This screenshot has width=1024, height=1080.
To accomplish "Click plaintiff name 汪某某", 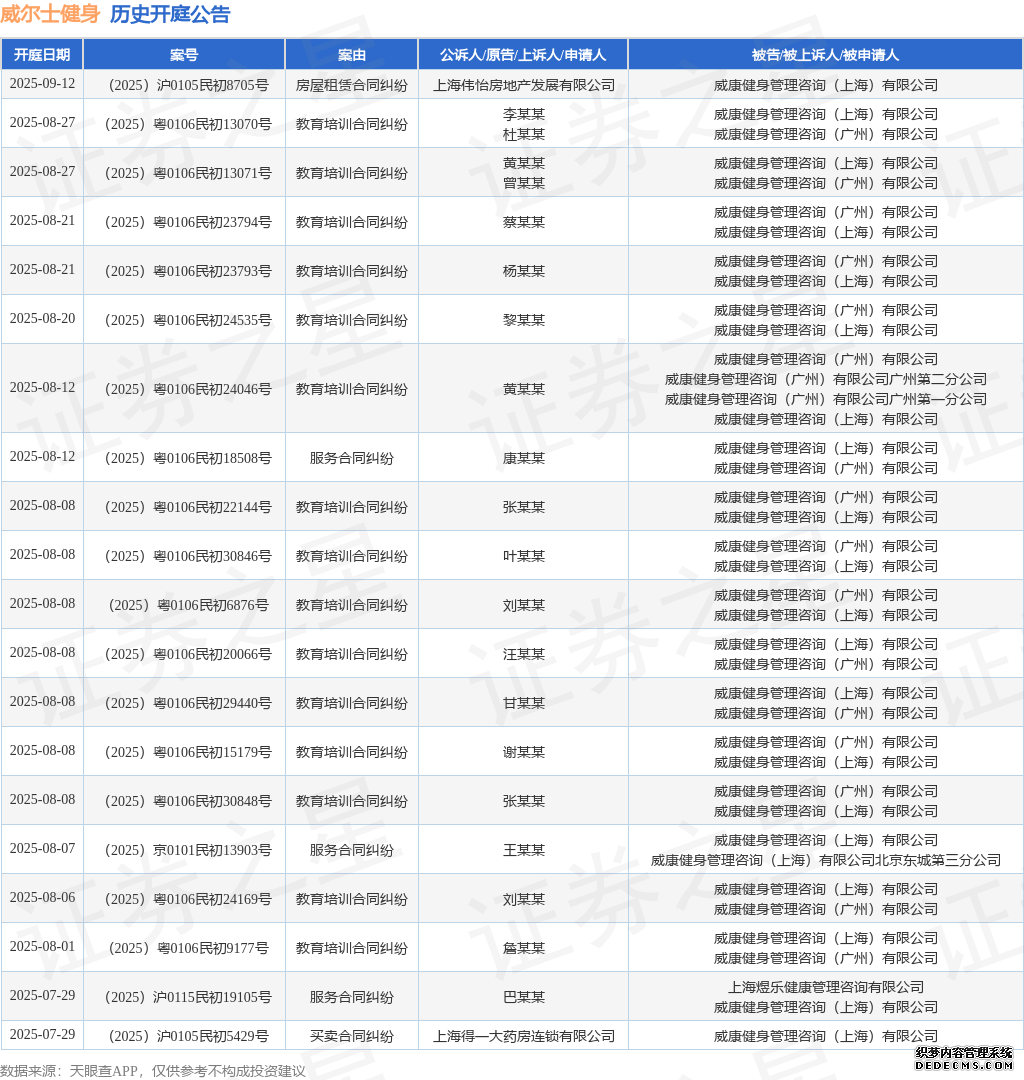I will coord(523,654).
